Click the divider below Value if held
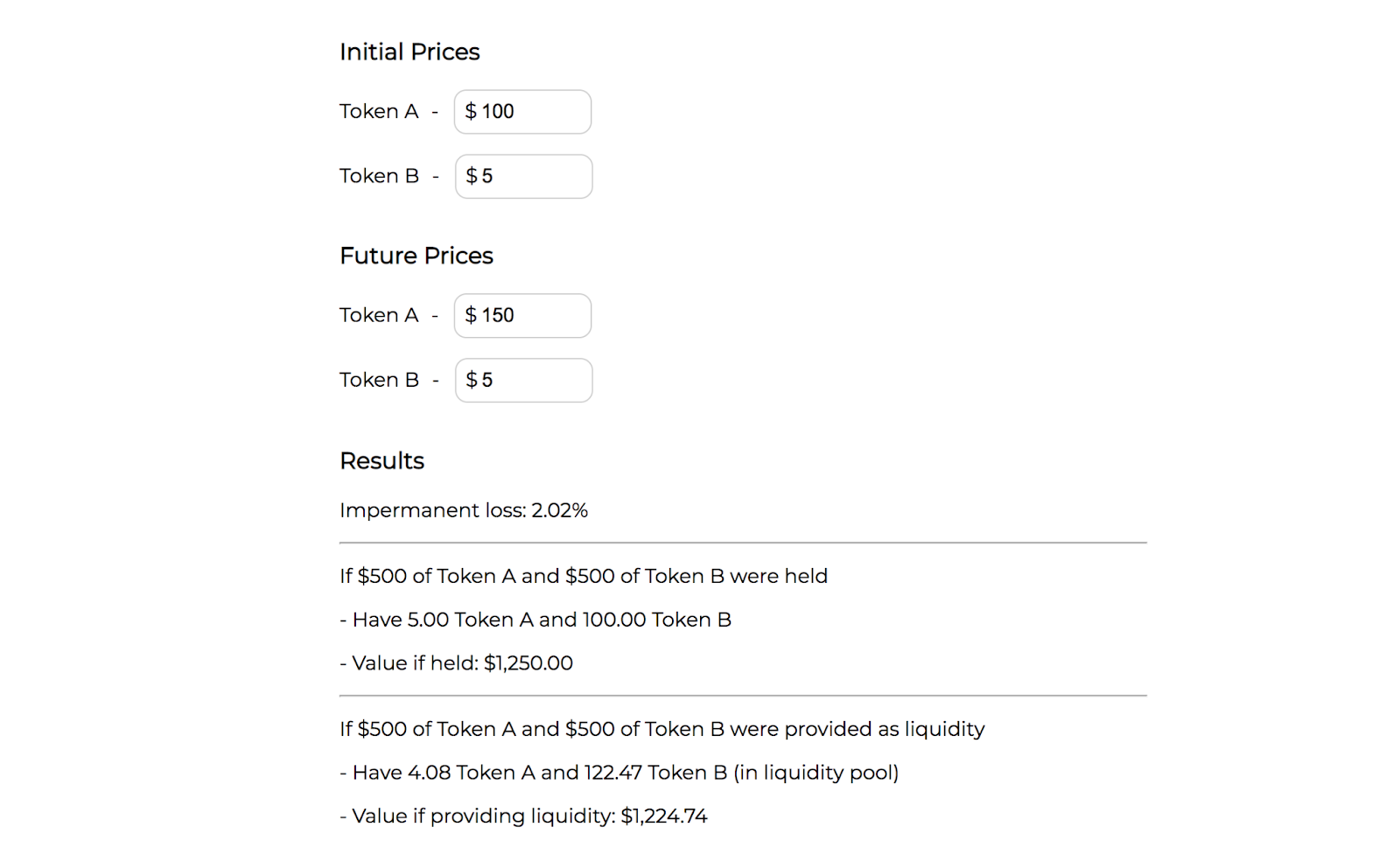This screenshot has height=855, width=1400. (x=743, y=696)
